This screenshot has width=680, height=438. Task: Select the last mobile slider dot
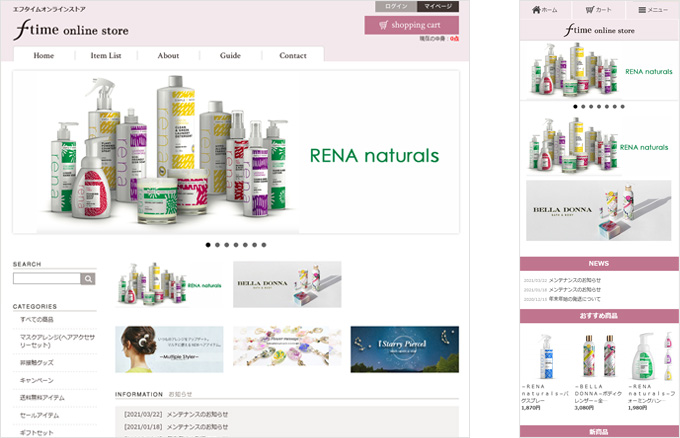coord(622,107)
